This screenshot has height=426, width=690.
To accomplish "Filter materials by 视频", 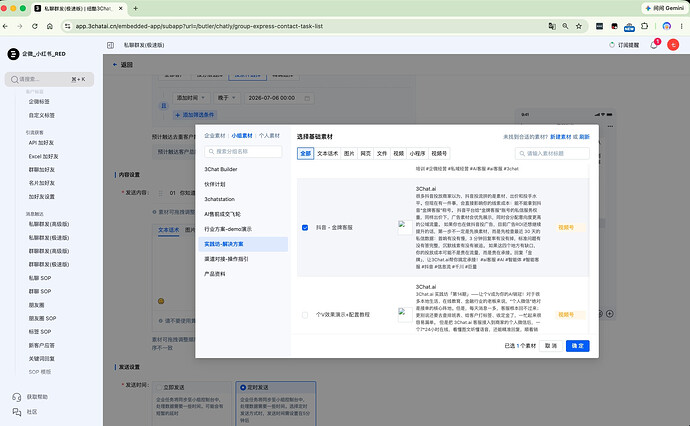I will [399, 154].
